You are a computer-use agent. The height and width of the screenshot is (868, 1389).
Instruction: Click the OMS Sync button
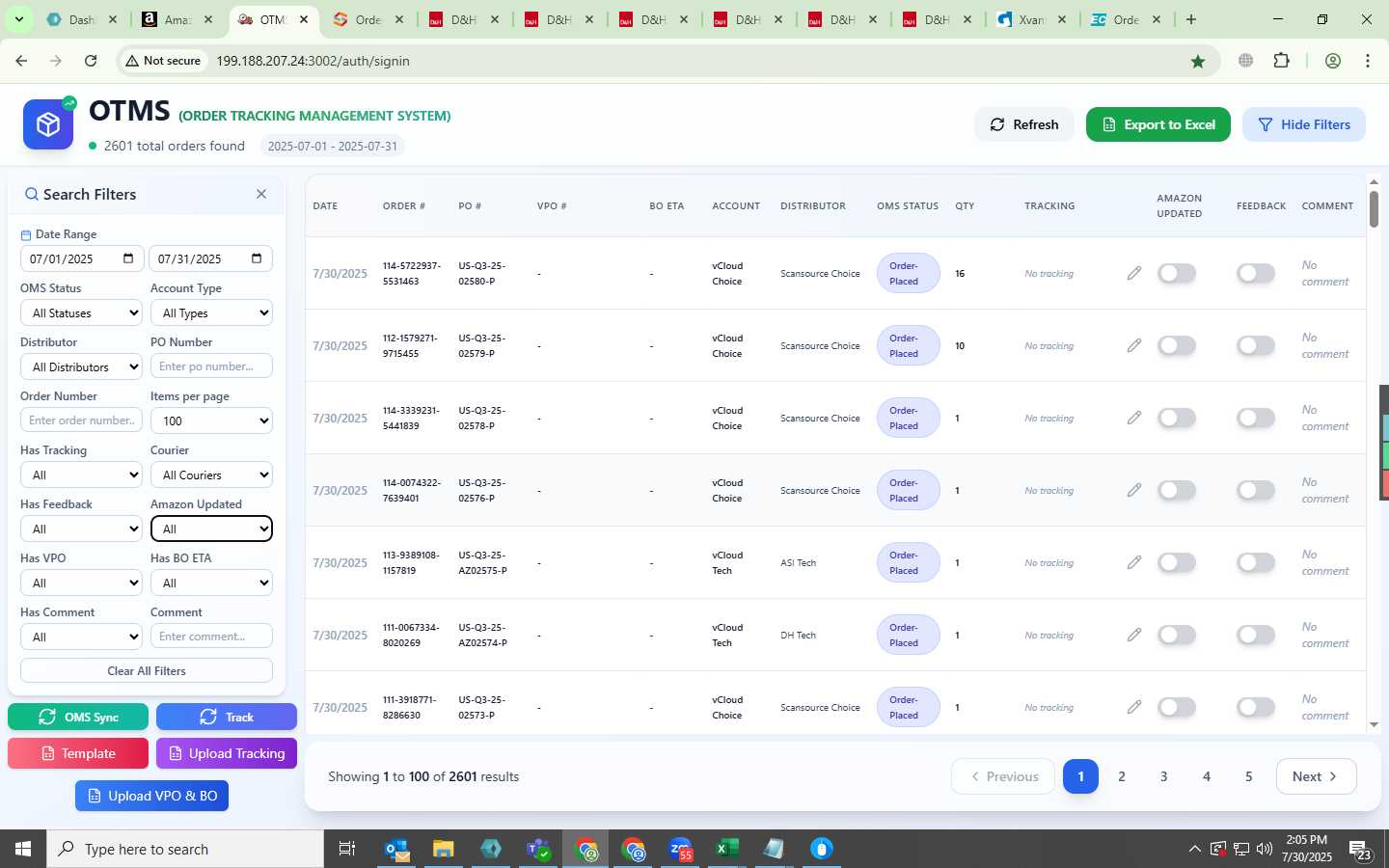click(78, 717)
